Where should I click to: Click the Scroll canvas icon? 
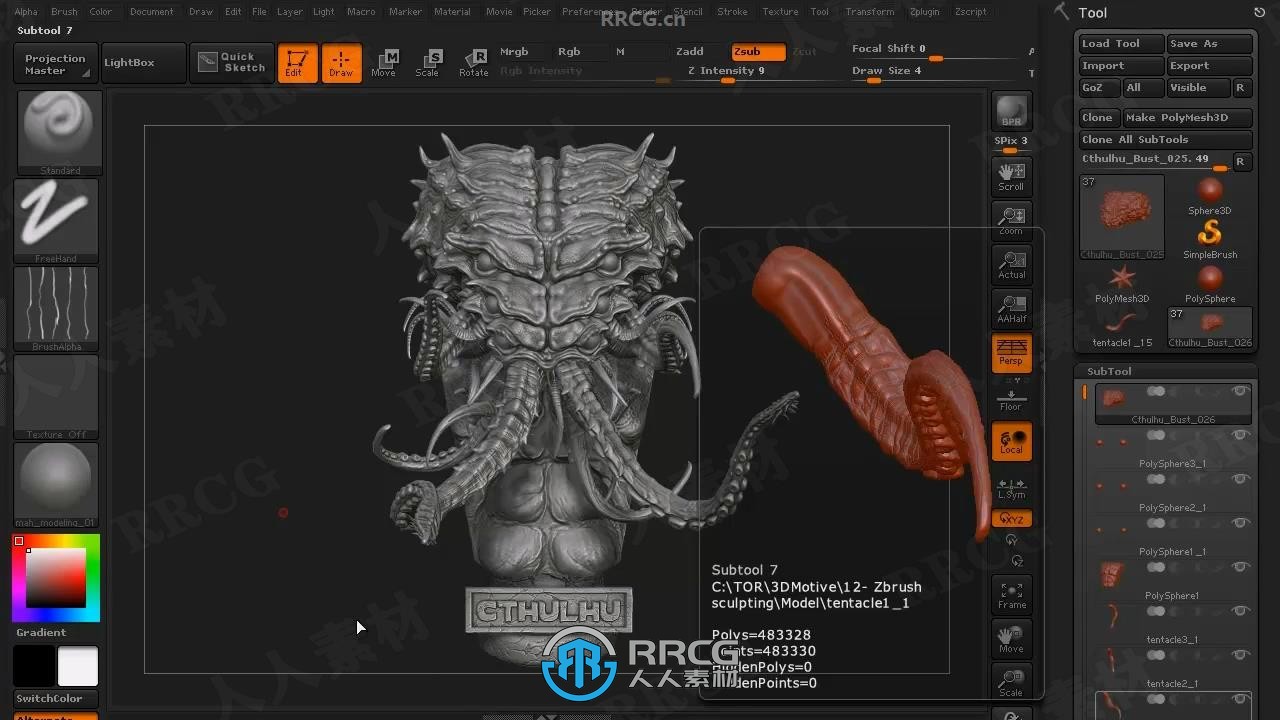click(x=1012, y=177)
